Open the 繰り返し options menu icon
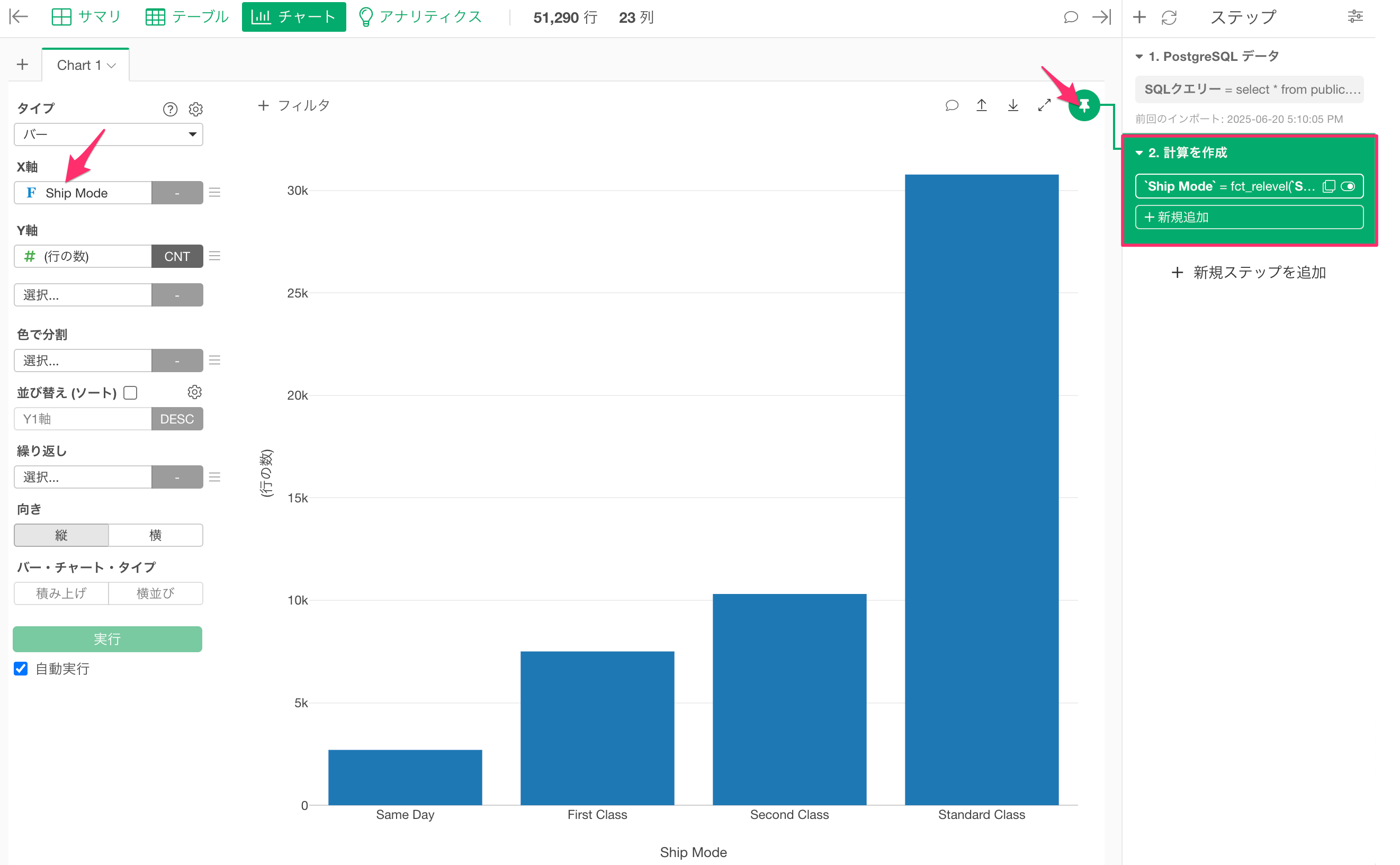1400x865 pixels. click(214, 476)
